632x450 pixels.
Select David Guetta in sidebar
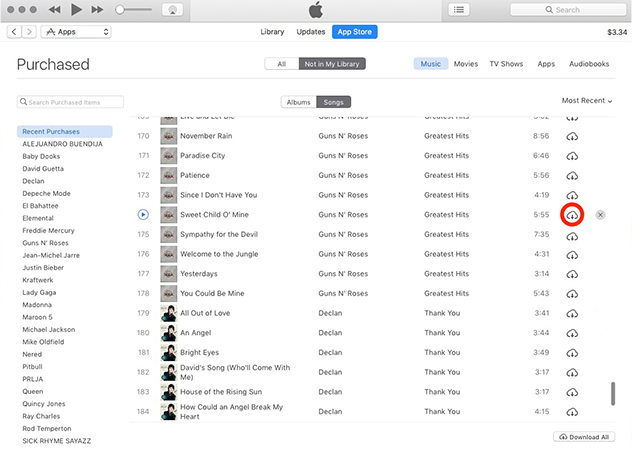43,169
